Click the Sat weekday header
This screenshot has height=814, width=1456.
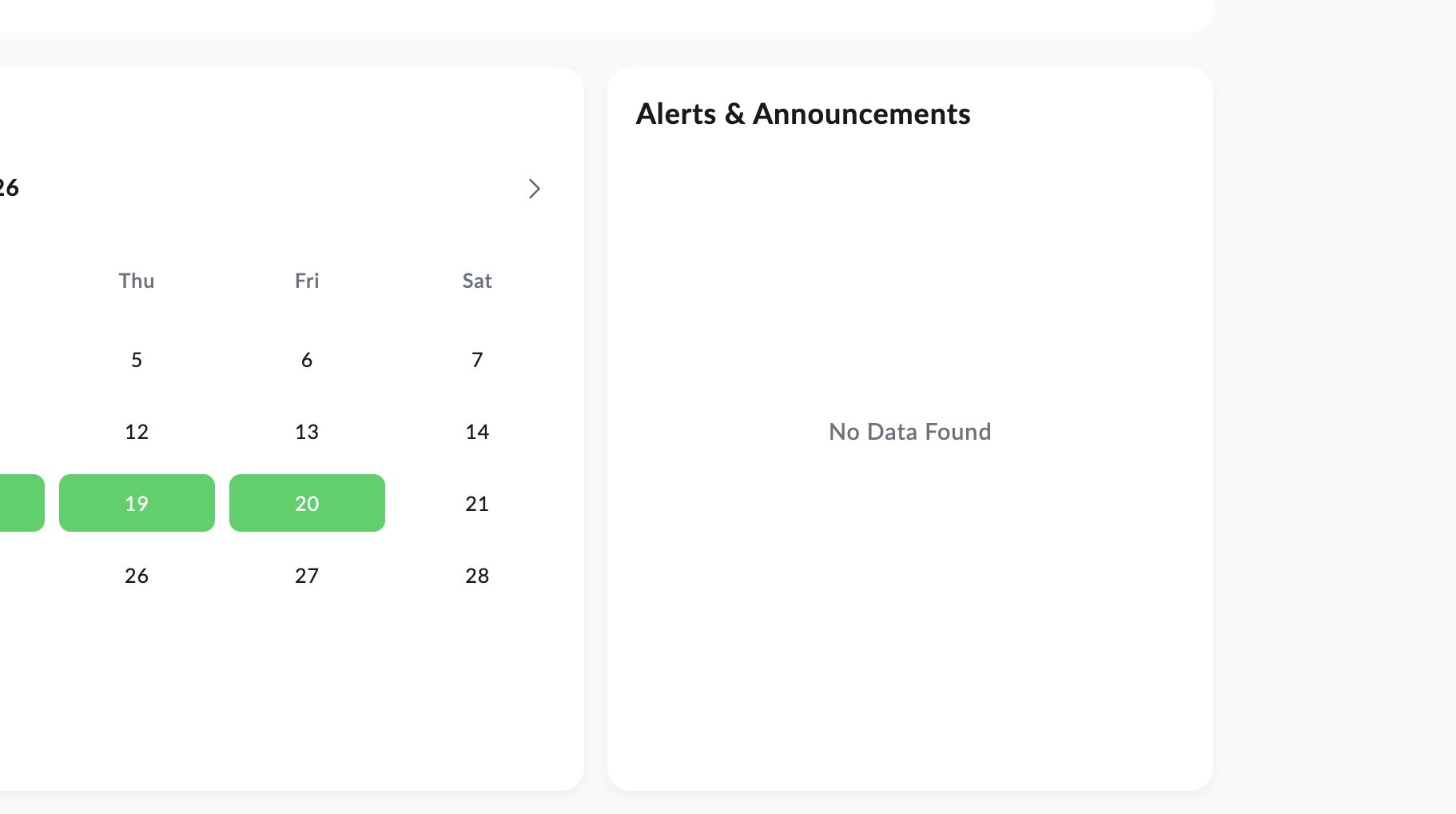coord(477,281)
